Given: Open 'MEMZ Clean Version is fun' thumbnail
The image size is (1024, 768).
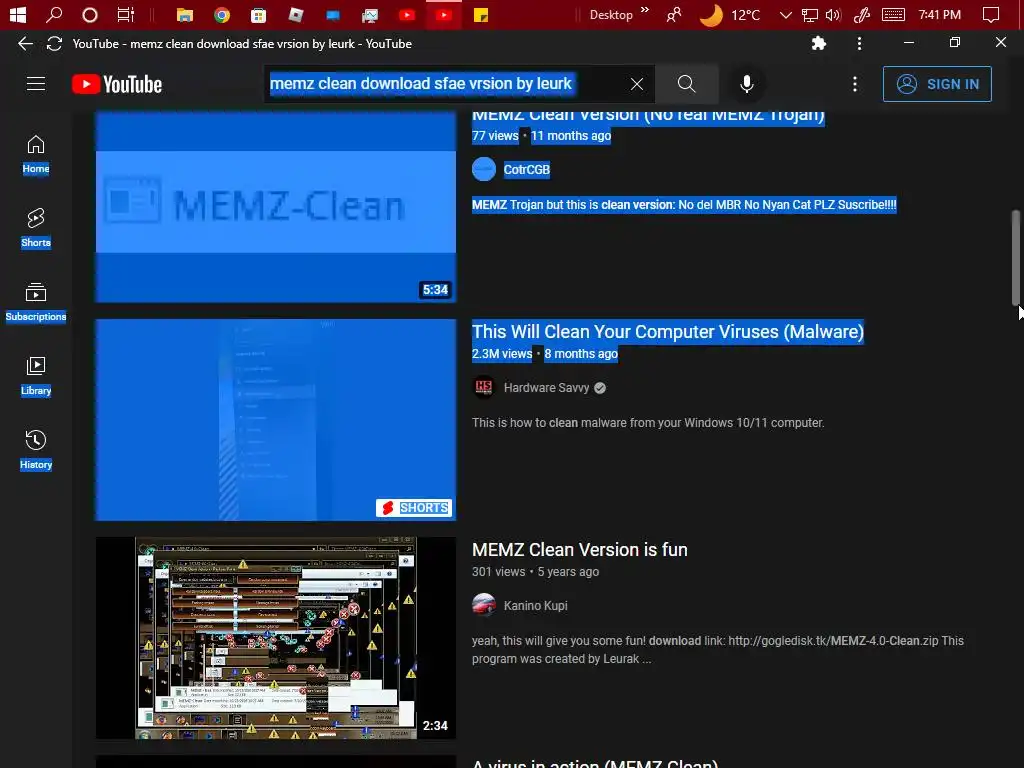Looking at the screenshot, I should (x=276, y=638).
